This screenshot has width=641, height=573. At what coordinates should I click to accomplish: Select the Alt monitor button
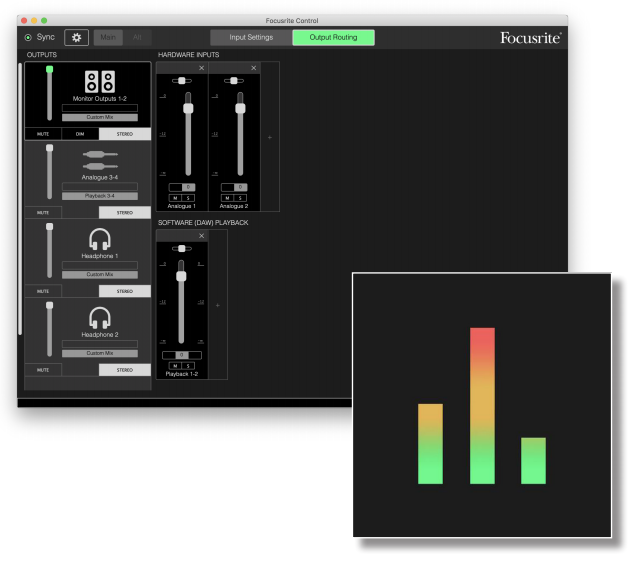(x=137, y=38)
